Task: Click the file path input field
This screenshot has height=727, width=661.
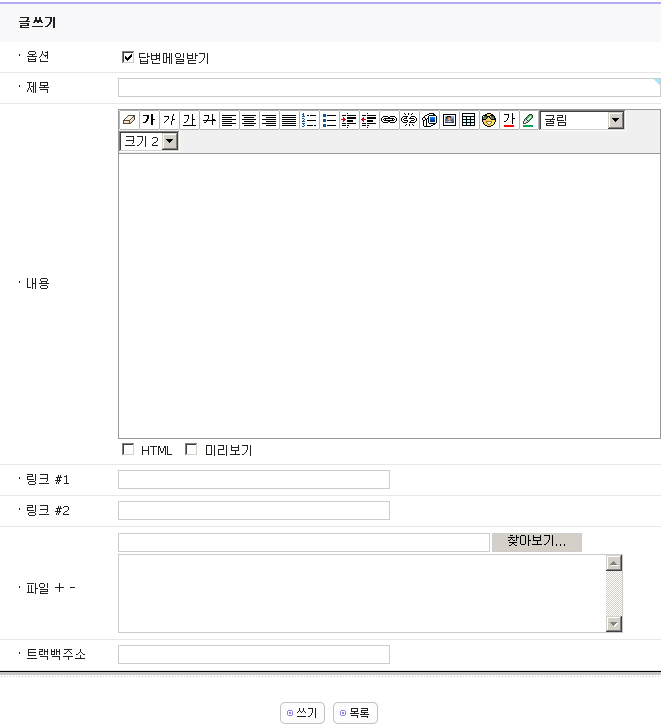Action: [x=304, y=542]
